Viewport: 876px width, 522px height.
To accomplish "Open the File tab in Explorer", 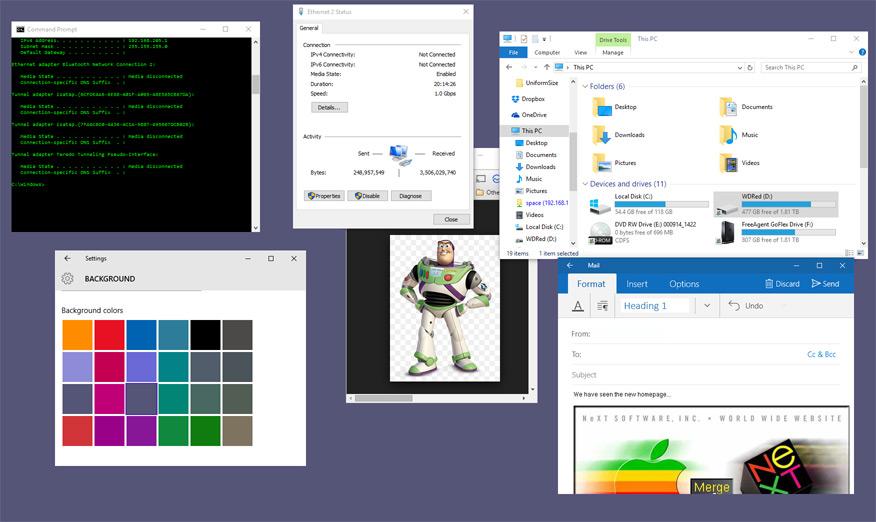I will click(513, 53).
